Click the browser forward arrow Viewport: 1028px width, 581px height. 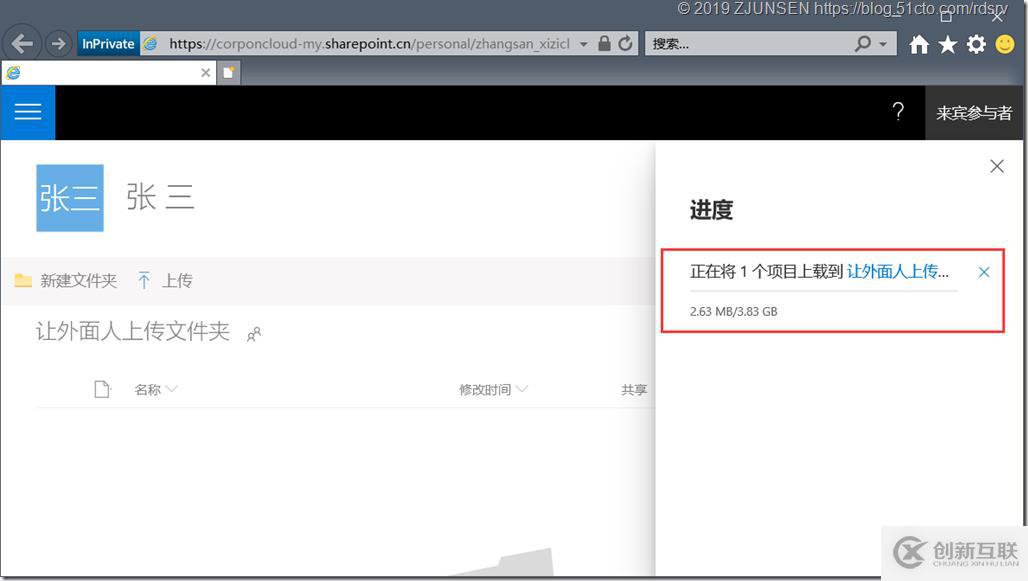[x=59, y=44]
